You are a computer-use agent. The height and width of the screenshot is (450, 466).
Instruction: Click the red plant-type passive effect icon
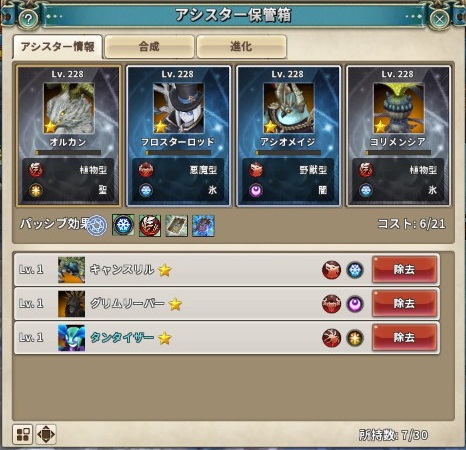coord(150,226)
